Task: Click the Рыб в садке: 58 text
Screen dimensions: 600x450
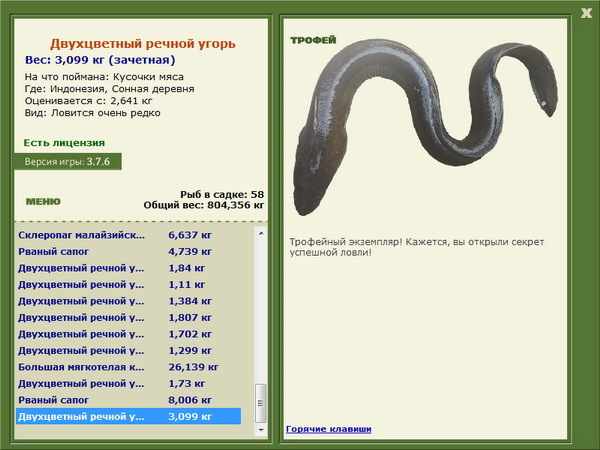Action: 222,194
